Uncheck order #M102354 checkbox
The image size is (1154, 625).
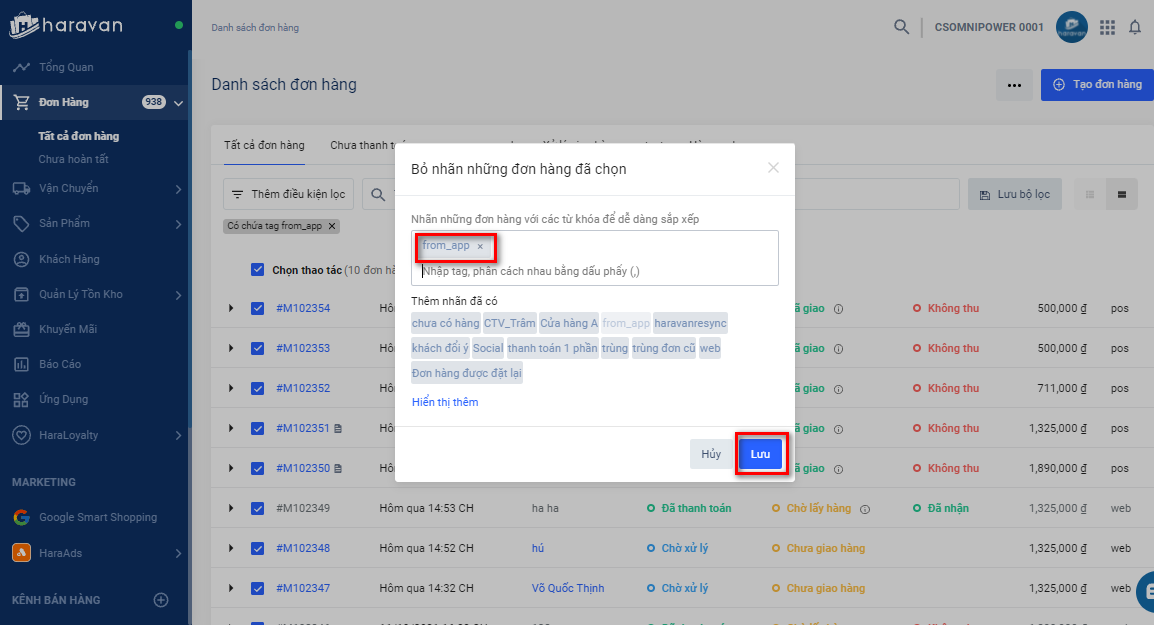click(x=257, y=308)
